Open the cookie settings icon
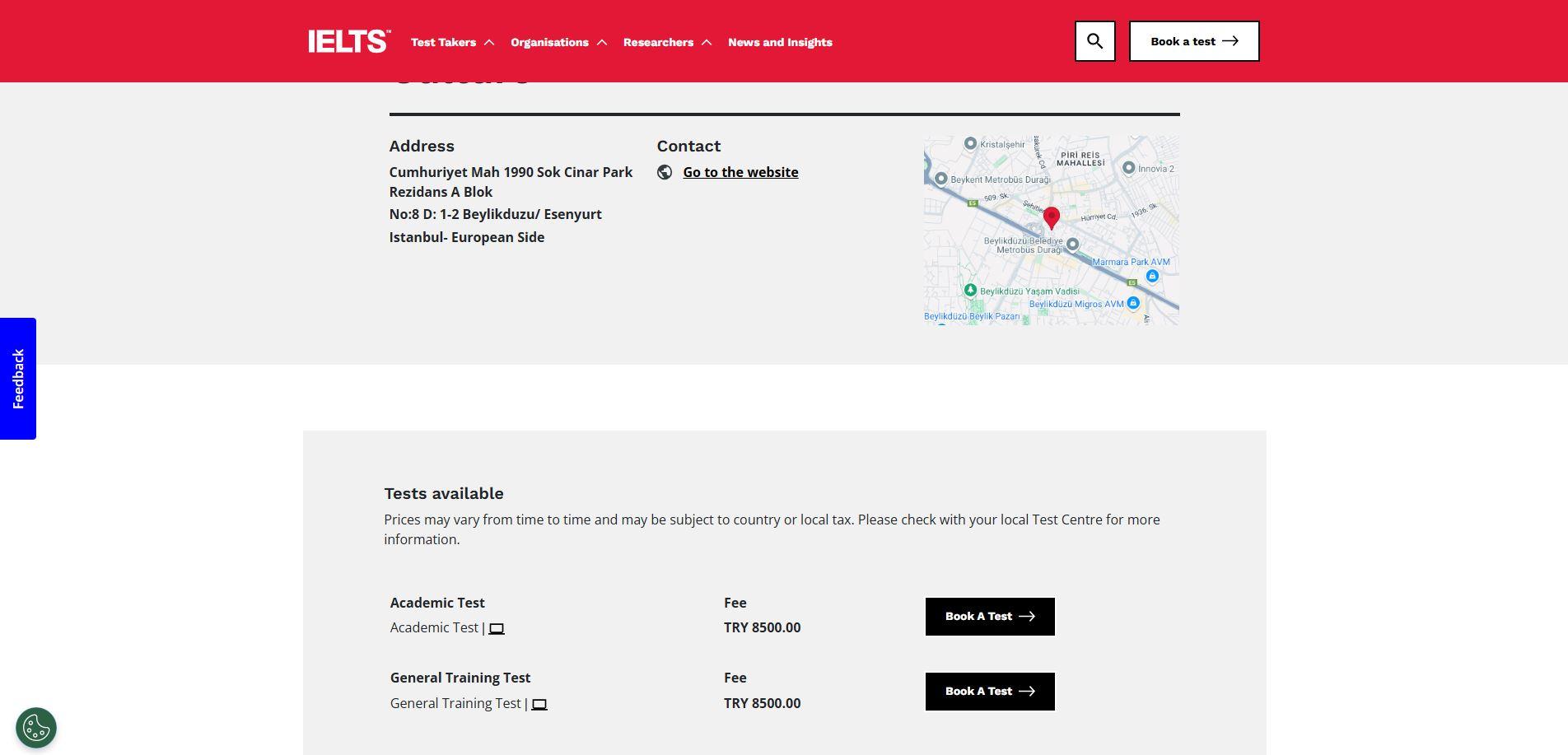The width and height of the screenshot is (1568, 755). point(36,728)
